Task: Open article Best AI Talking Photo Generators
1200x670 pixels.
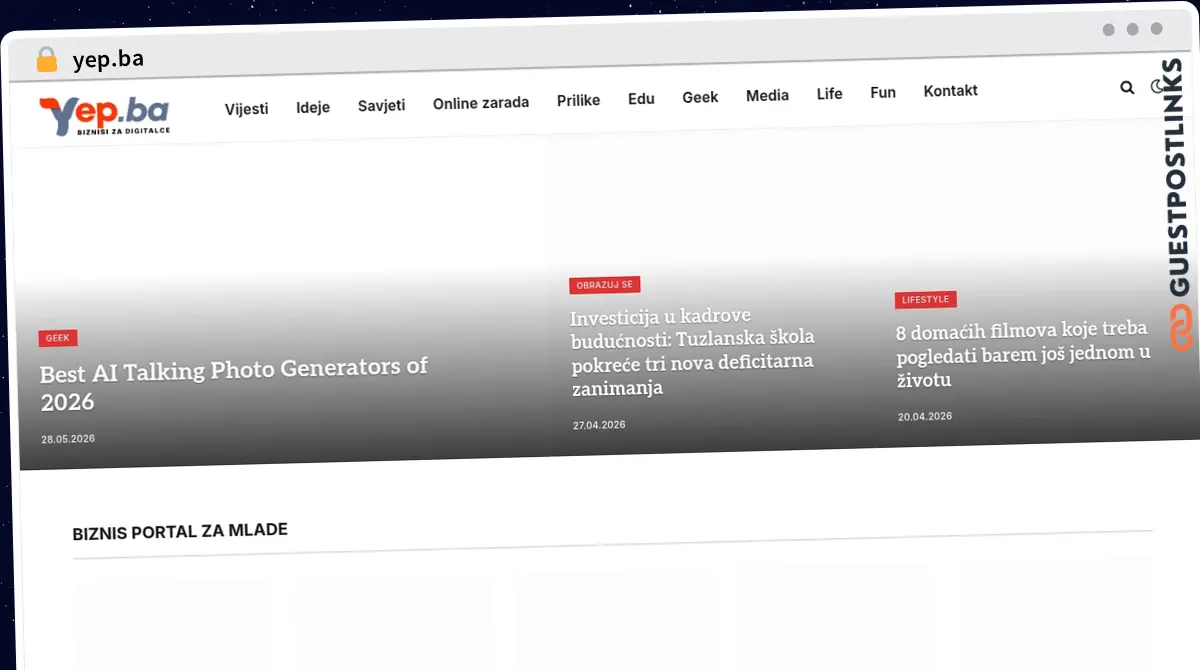Action: 235,383
